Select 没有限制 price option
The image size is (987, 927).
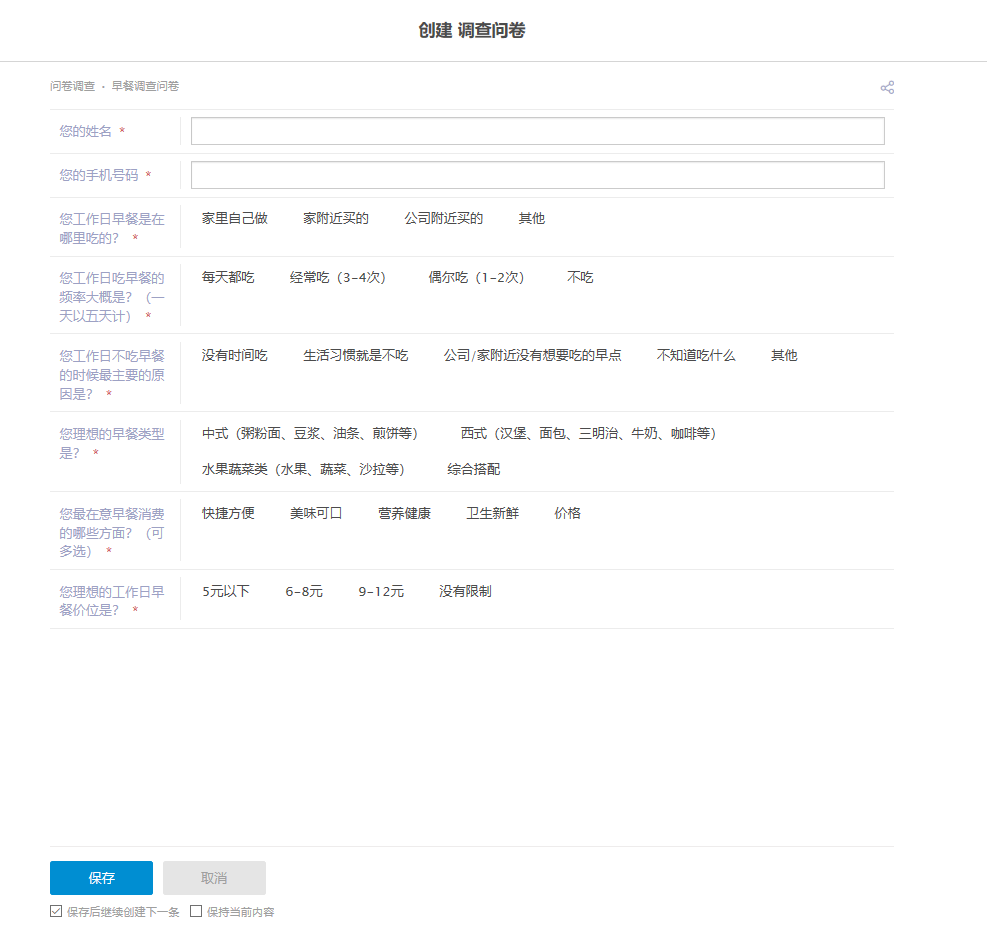pos(465,592)
